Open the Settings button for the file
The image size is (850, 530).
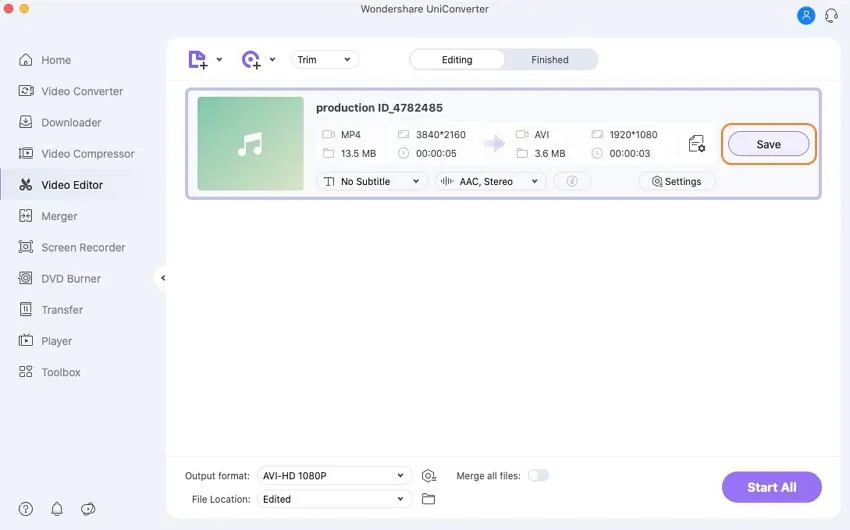677,182
